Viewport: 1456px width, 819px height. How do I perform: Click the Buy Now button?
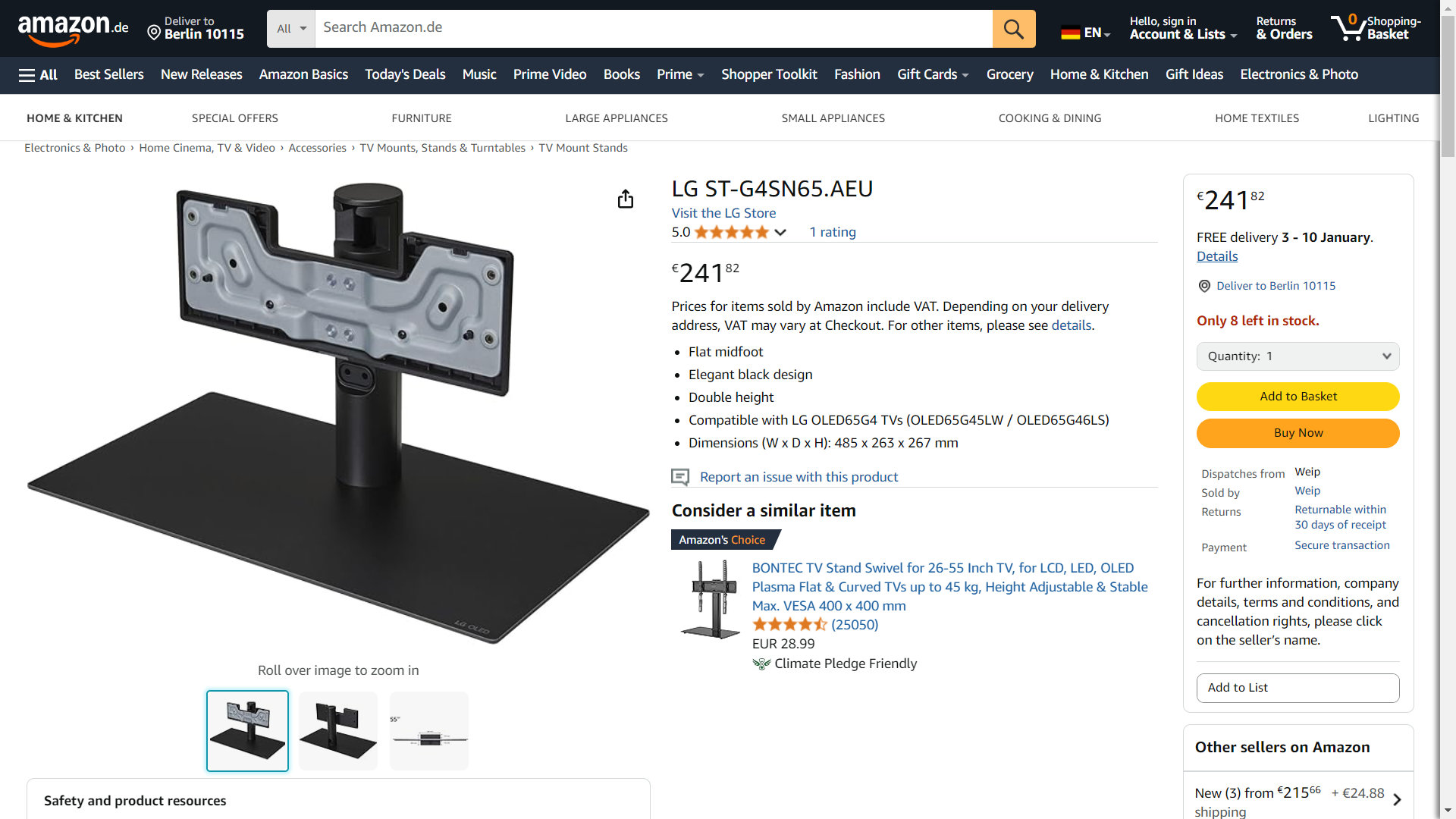click(1298, 433)
